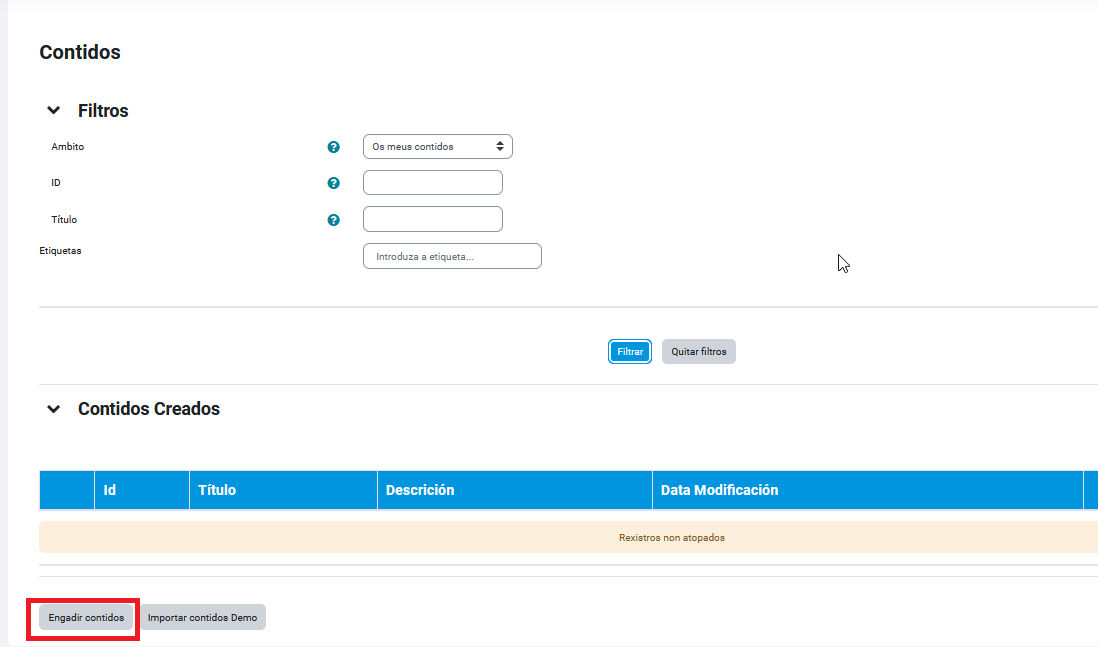This screenshot has height=647, width=1098.
Task: Click the Quitar filtros button
Action: (698, 352)
